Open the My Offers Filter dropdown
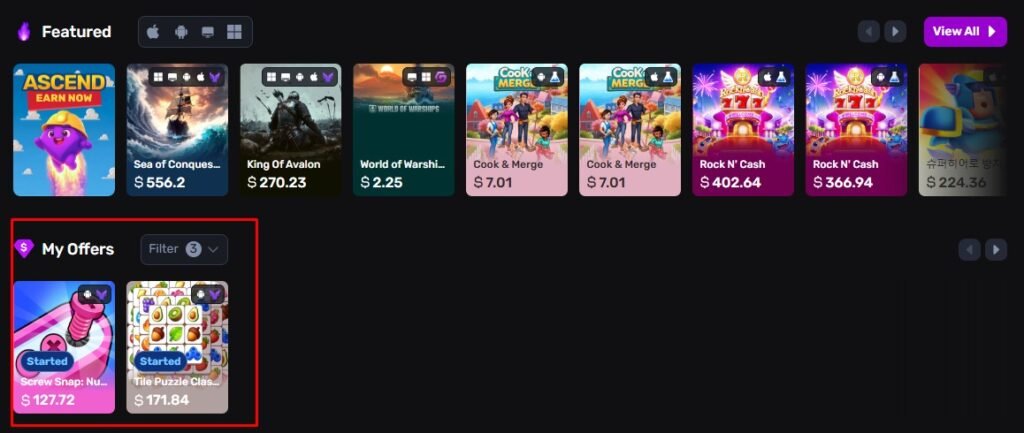The image size is (1024, 433). 184,249
